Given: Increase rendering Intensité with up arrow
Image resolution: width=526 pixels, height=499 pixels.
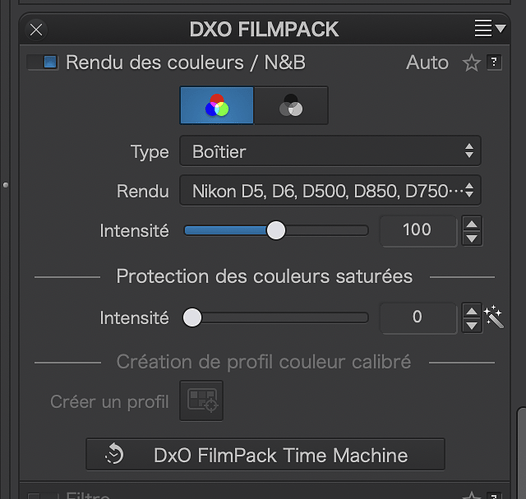Looking at the screenshot, I should (x=472, y=224).
